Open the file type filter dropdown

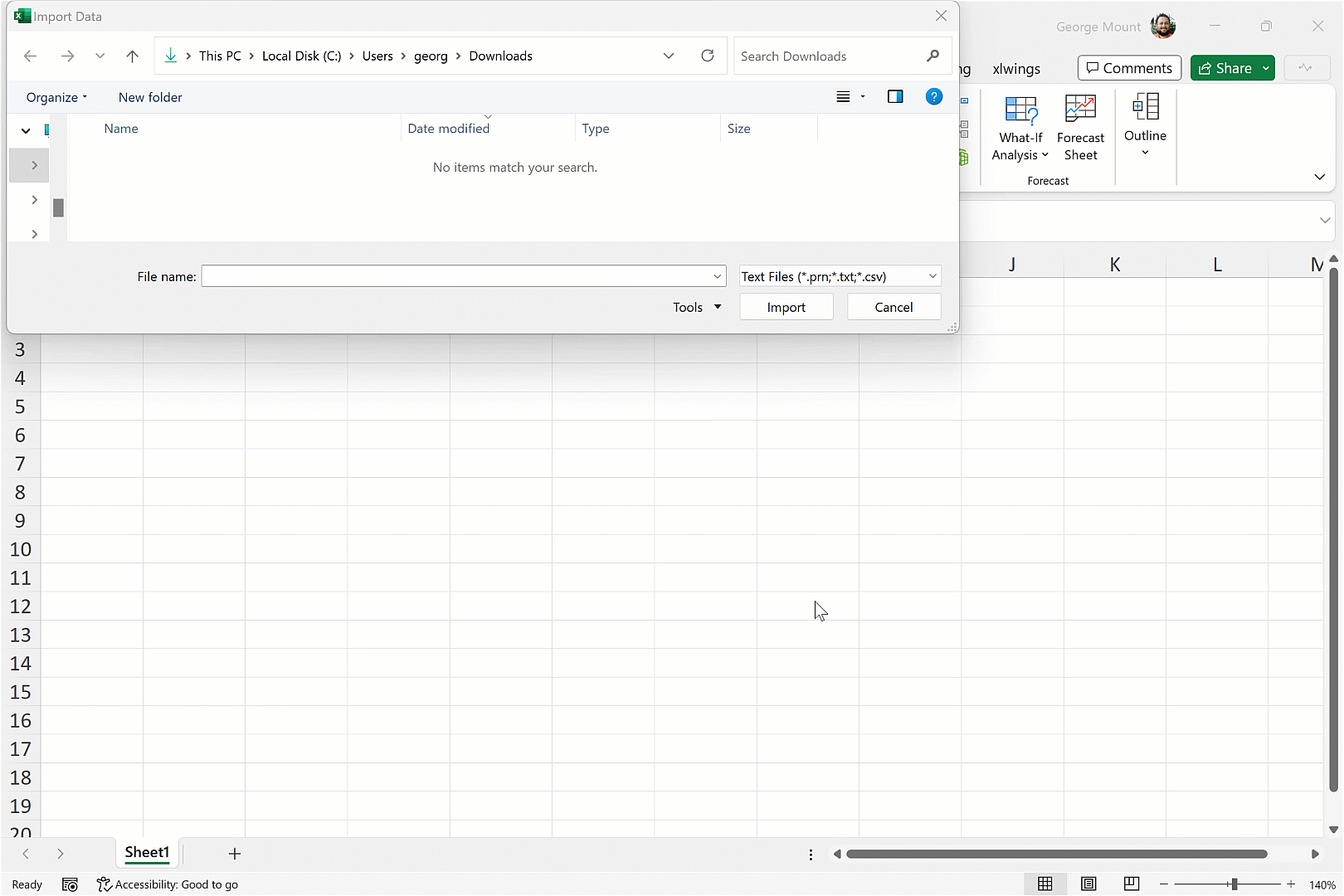point(840,276)
